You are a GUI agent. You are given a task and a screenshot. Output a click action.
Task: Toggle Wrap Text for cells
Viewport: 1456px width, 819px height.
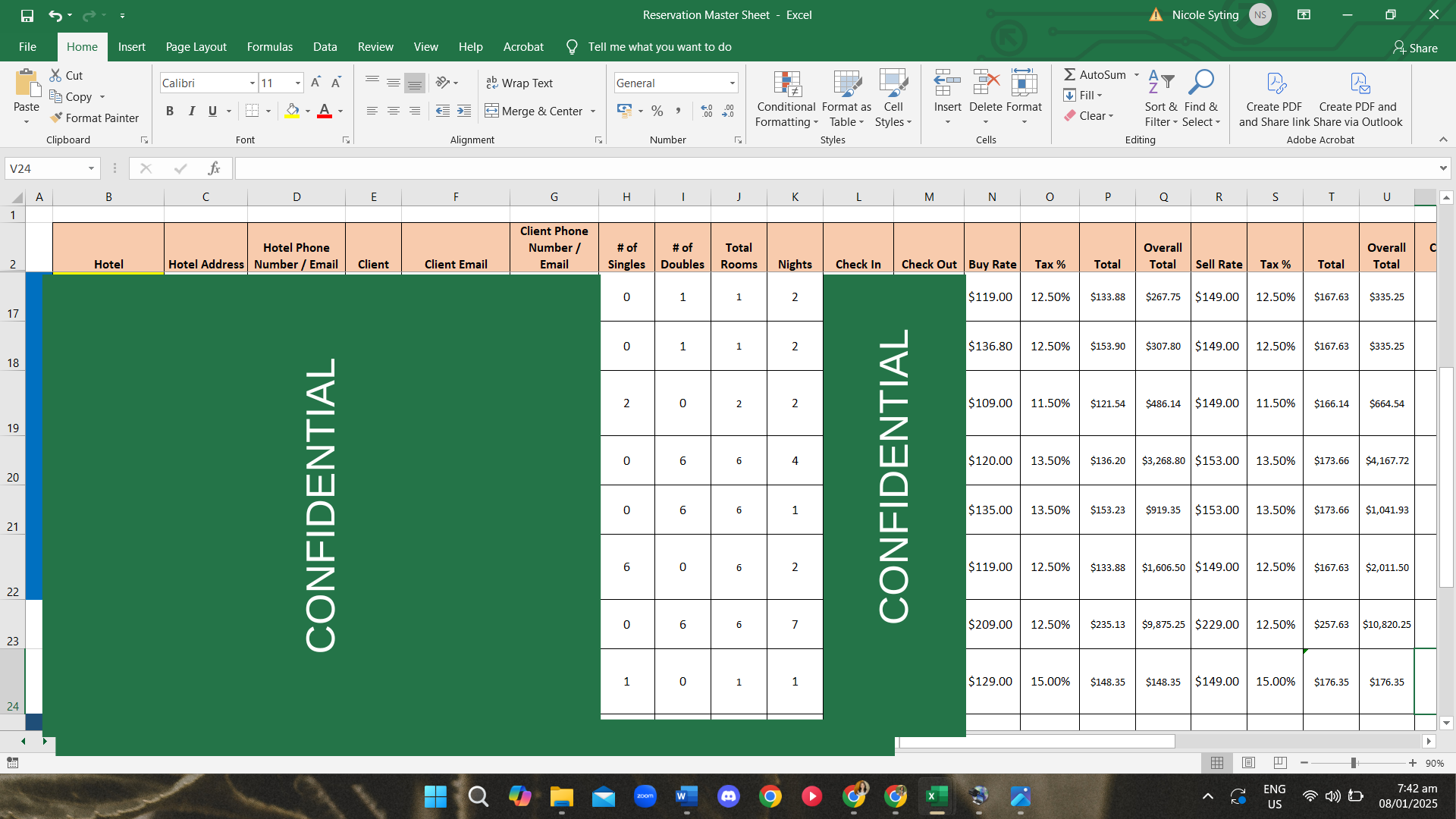click(519, 83)
